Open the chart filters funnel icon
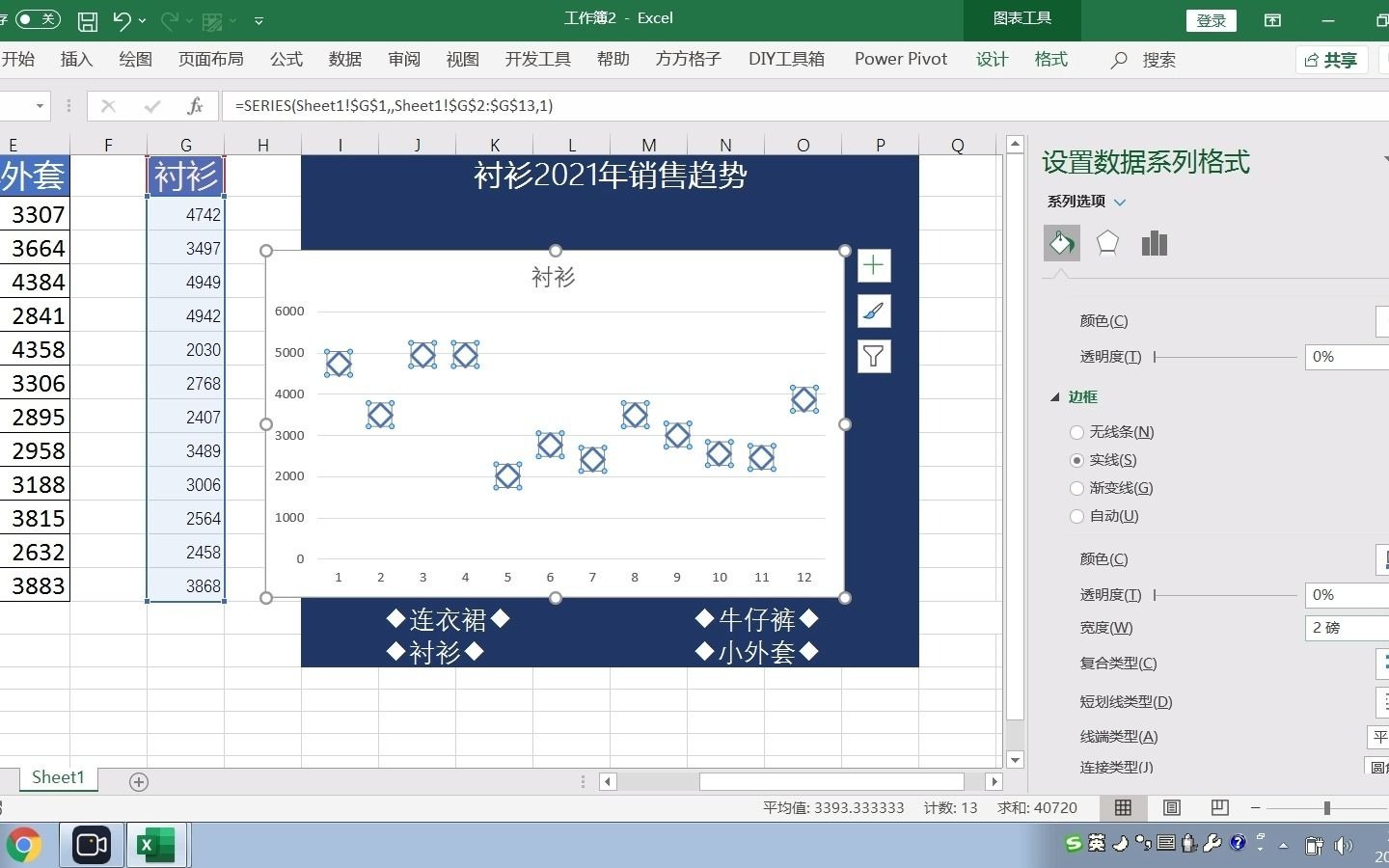This screenshot has width=1389, height=868. tap(873, 356)
